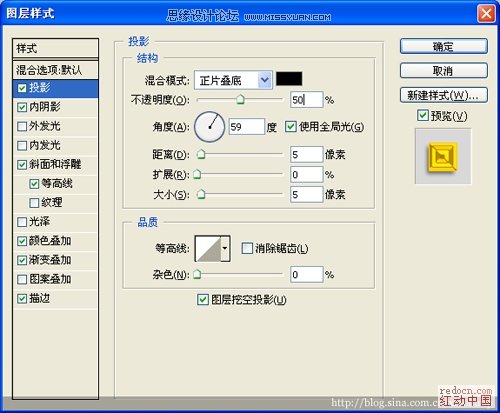Uncheck the 斜面和浮雕 checkbox

tap(22, 165)
